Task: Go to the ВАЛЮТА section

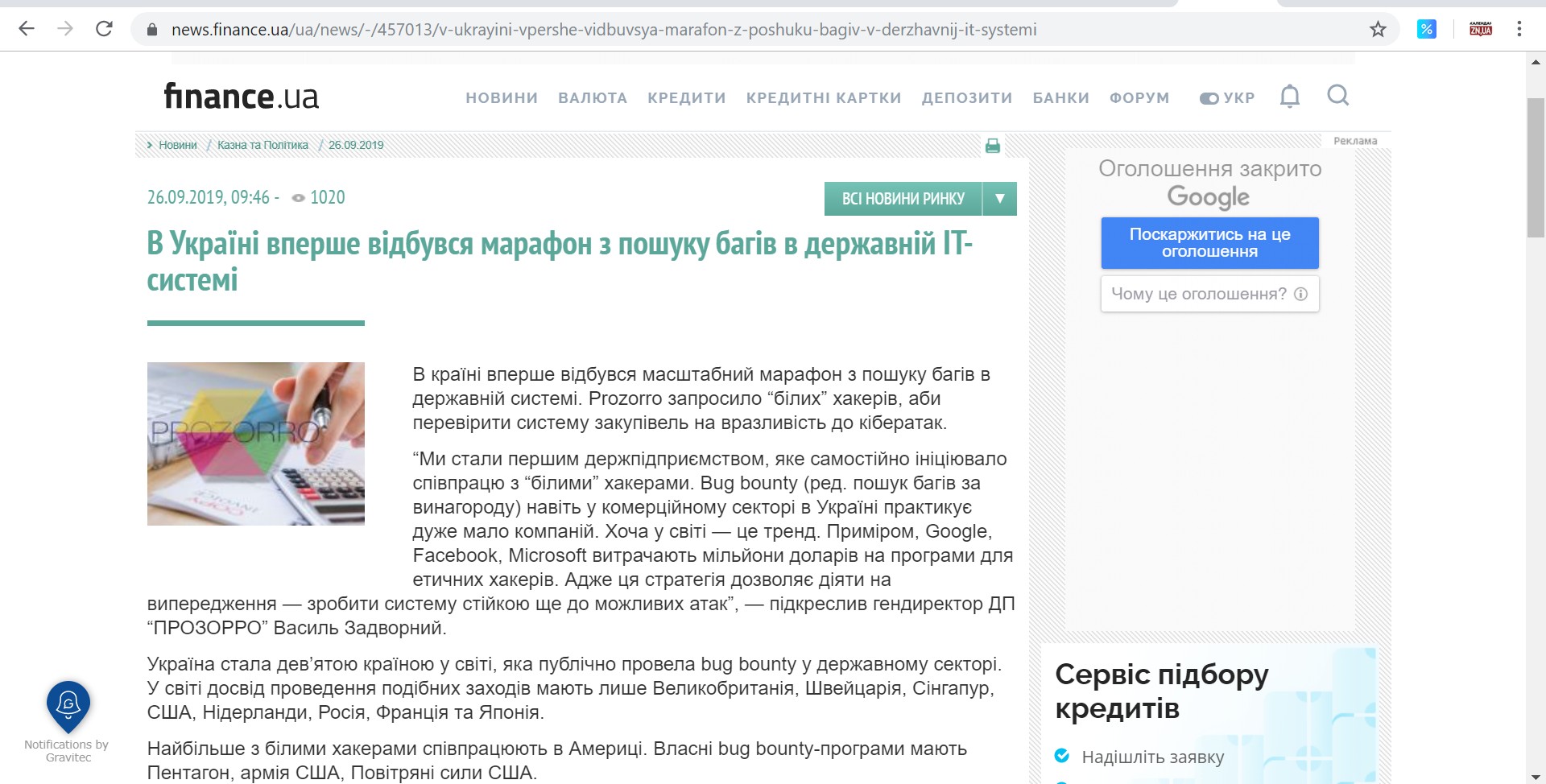Action: point(593,98)
